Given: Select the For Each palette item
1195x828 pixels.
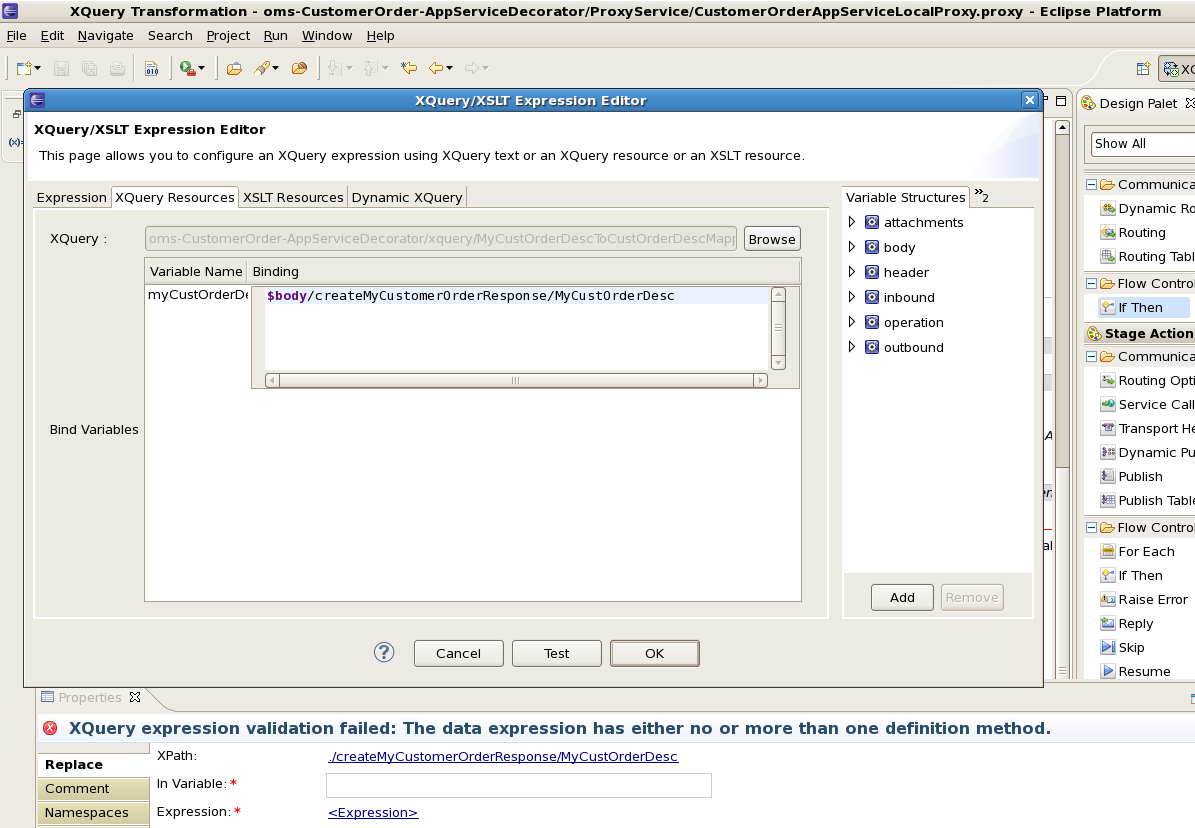Looking at the screenshot, I should (1138, 551).
